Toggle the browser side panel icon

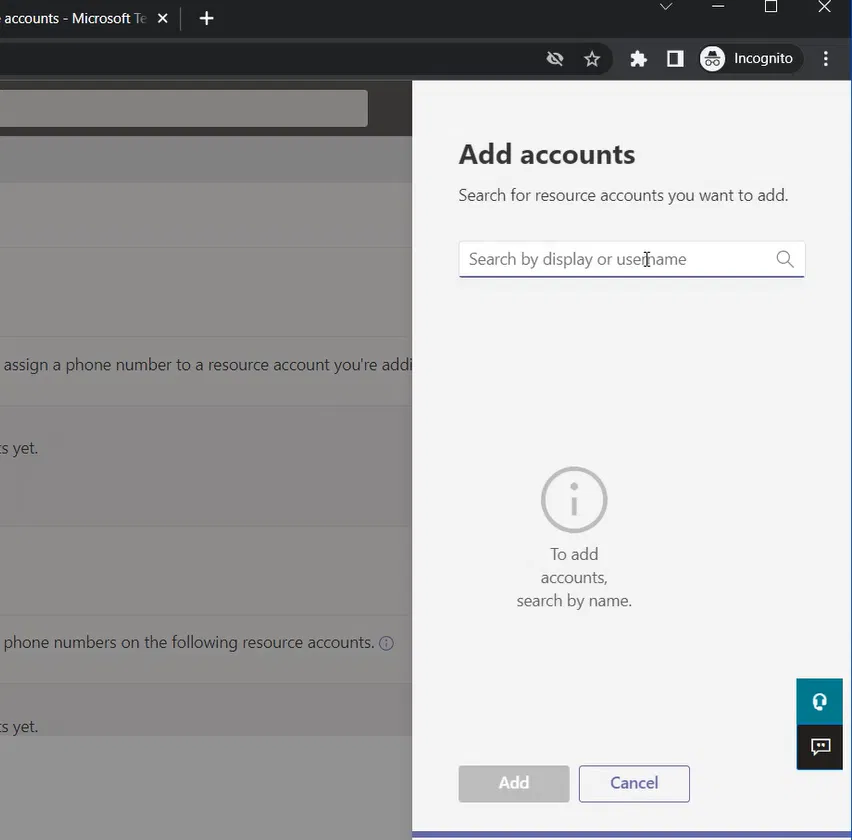pos(675,59)
